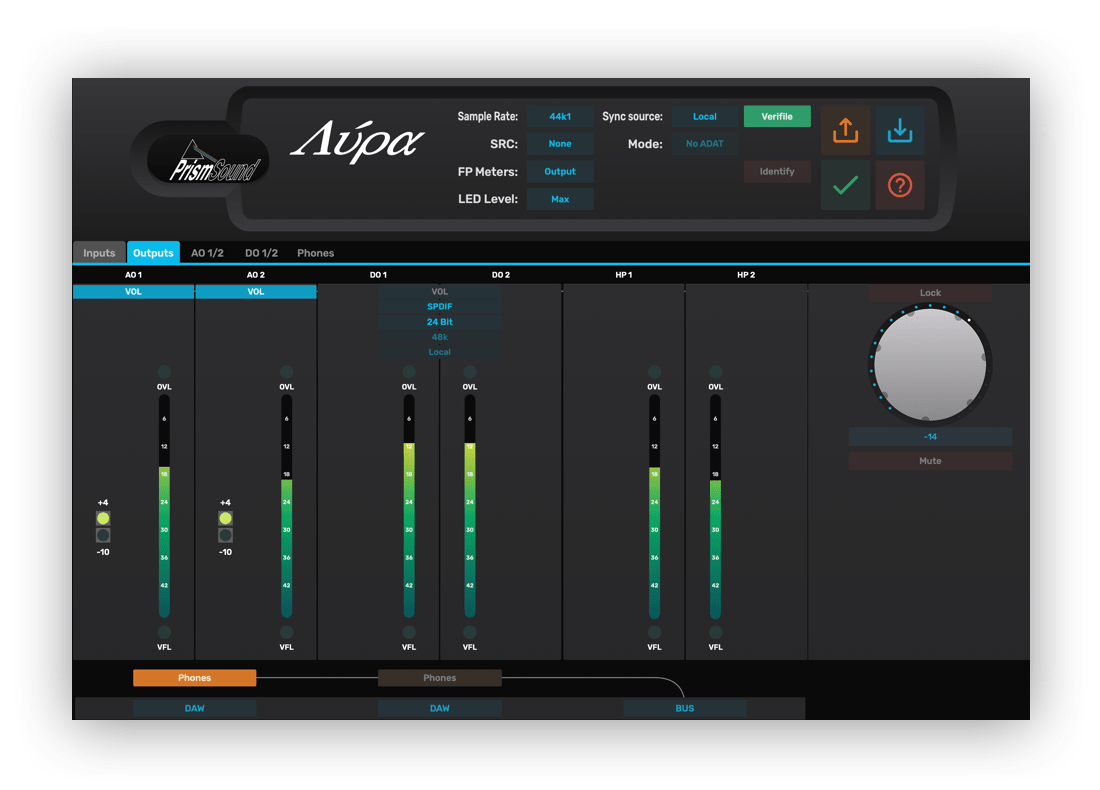Click the AO 1 level meter
The height and width of the screenshot is (790, 1100).
click(x=164, y=506)
